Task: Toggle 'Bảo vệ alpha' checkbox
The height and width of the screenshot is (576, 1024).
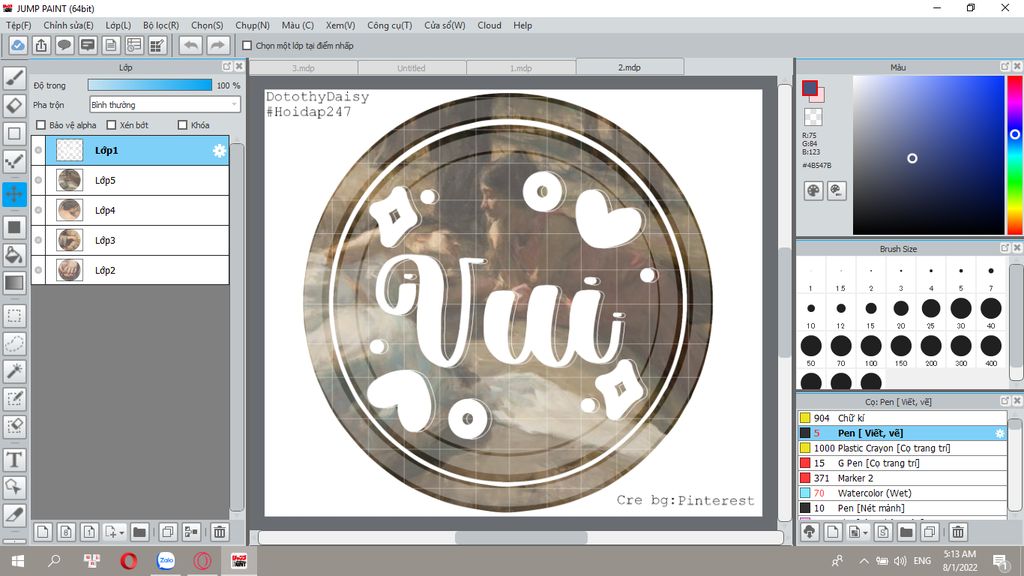Action: click(41, 125)
